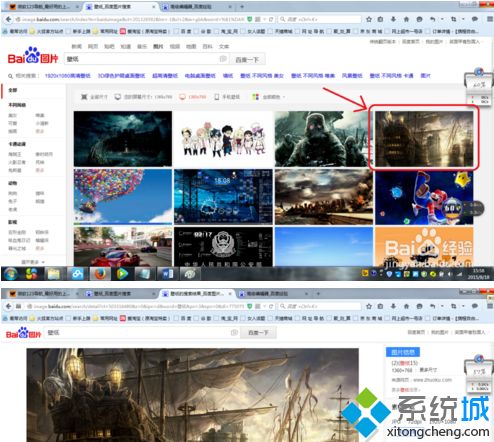This screenshot has height=442, width=494.
Task: Open the colorful balloons house thumbnail
Action: tap(123, 196)
